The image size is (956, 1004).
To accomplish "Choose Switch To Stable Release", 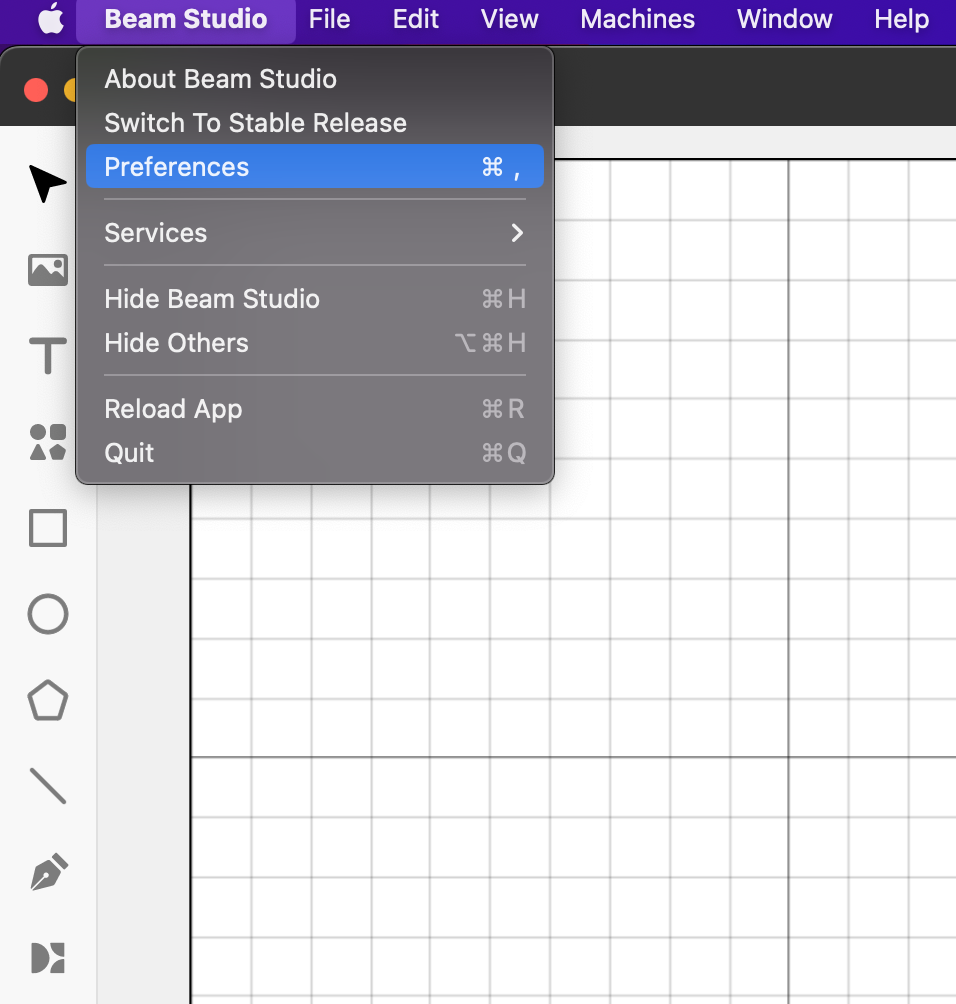I will click(255, 123).
